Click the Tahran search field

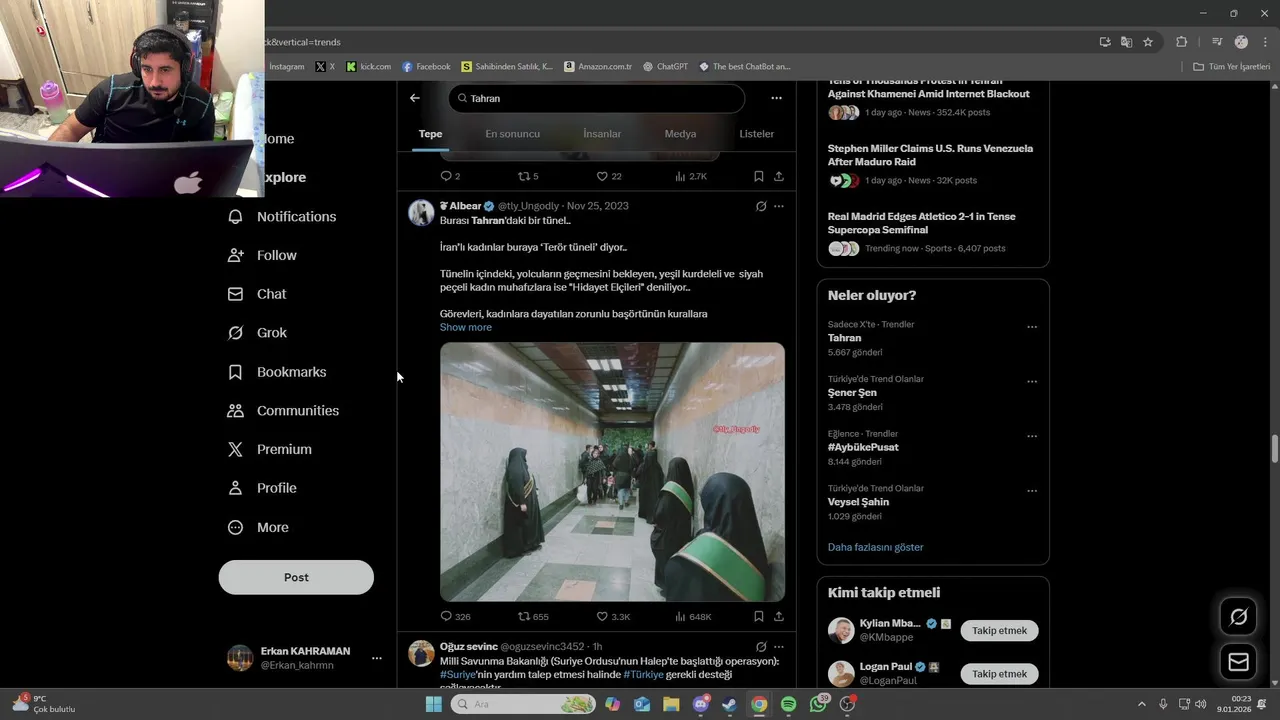(597, 98)
